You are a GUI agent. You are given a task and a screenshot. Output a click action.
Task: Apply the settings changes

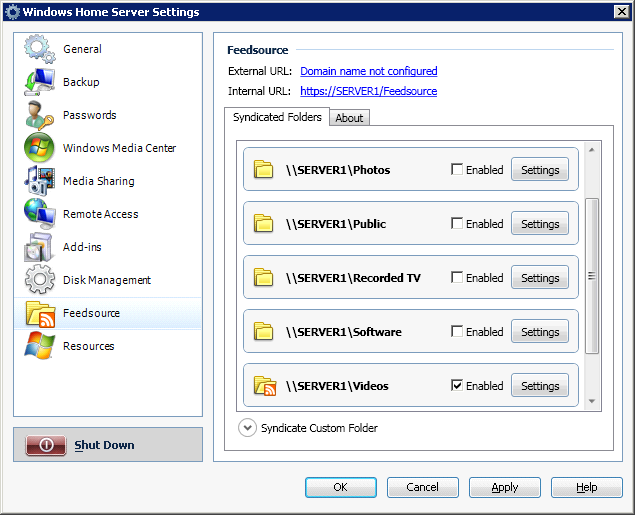click(505, 487)
